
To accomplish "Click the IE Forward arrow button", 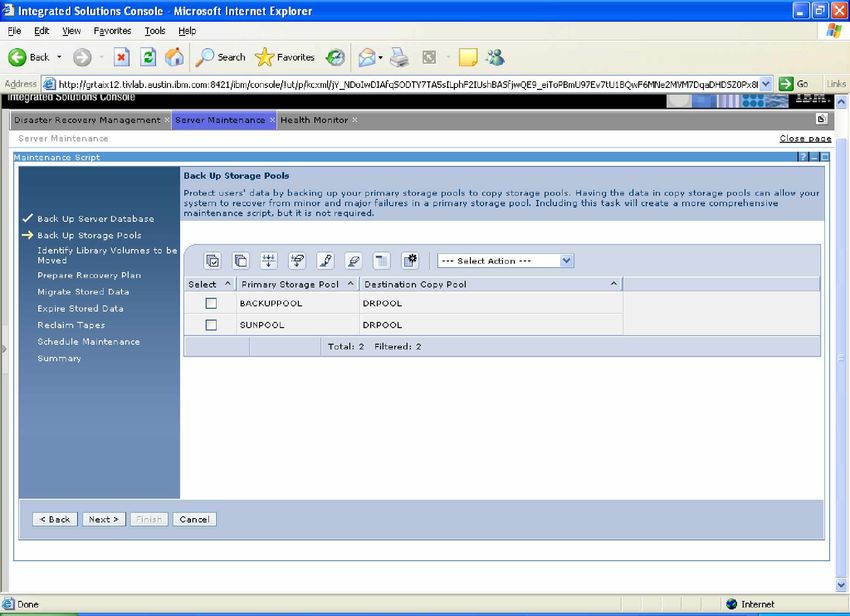I will click(x=82, y=57).
